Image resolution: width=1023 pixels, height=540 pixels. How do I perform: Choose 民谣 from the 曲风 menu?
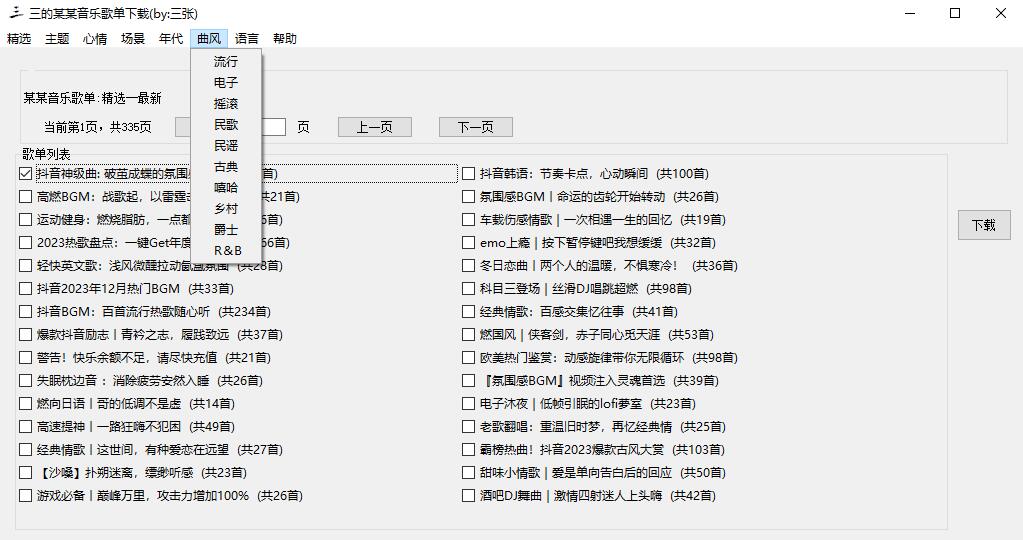click(226, 145)
